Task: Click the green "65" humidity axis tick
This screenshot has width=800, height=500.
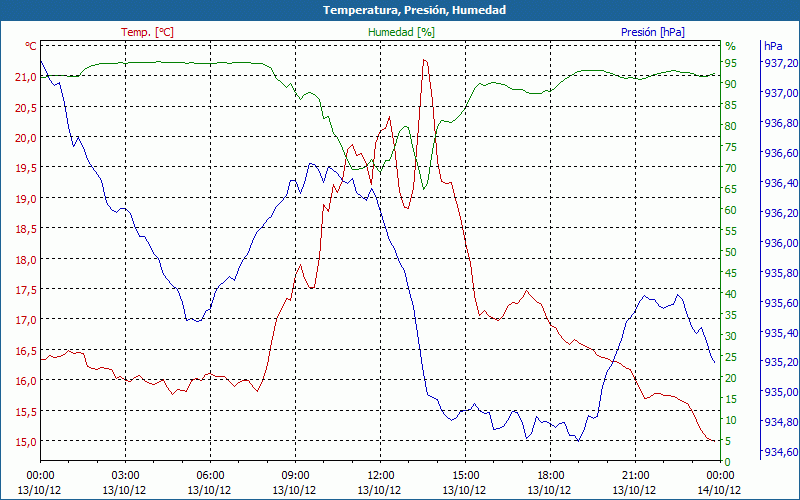Action: click(731, 189)
